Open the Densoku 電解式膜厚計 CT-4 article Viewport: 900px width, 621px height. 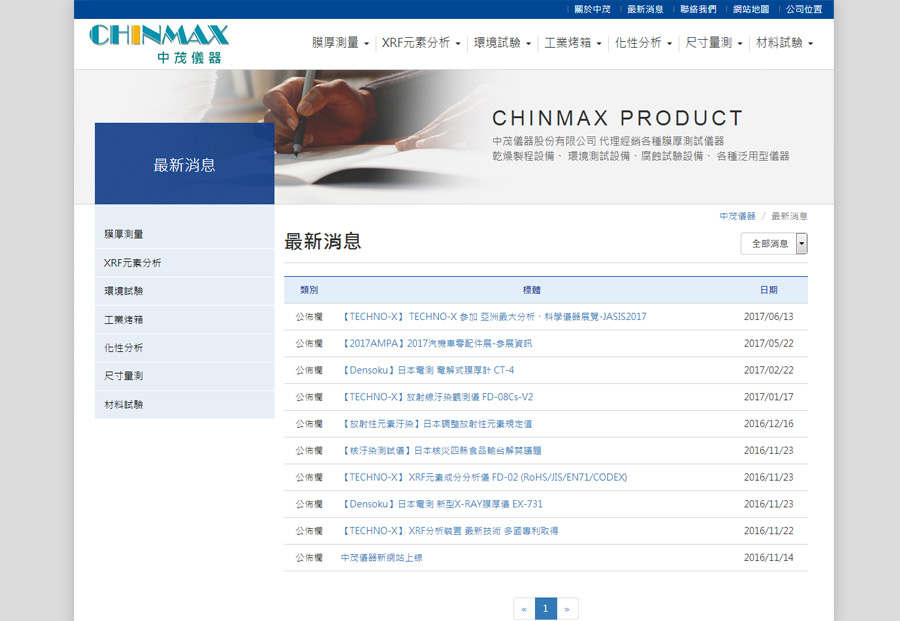coord(427,370)
